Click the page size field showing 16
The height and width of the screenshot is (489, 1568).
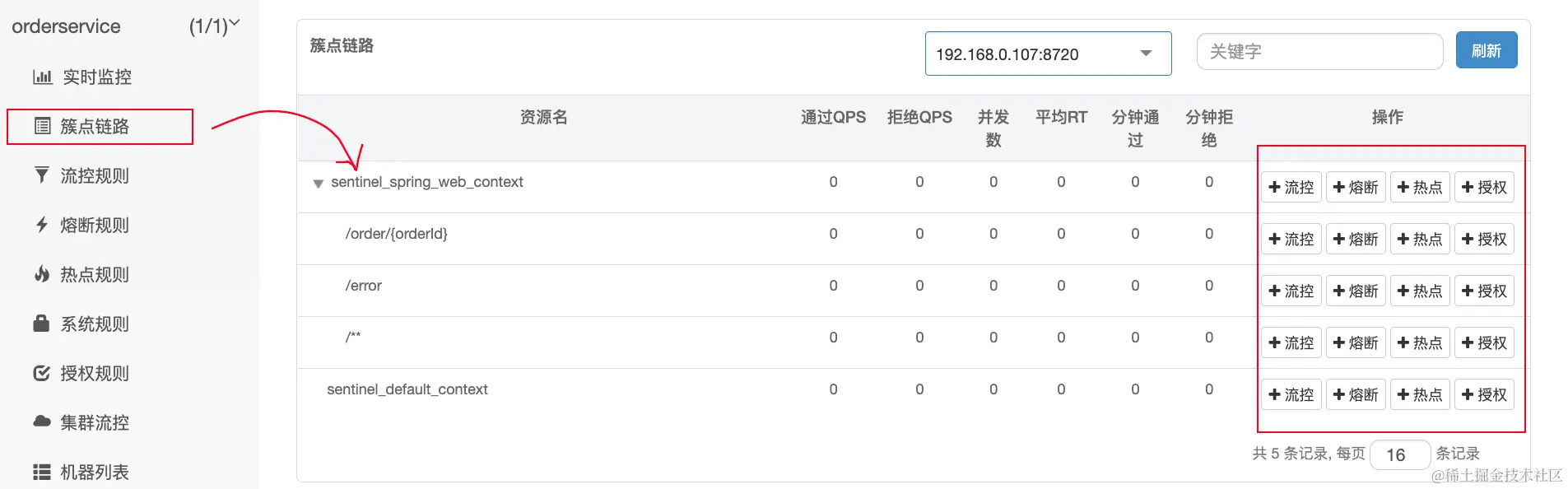point(1400,454)
